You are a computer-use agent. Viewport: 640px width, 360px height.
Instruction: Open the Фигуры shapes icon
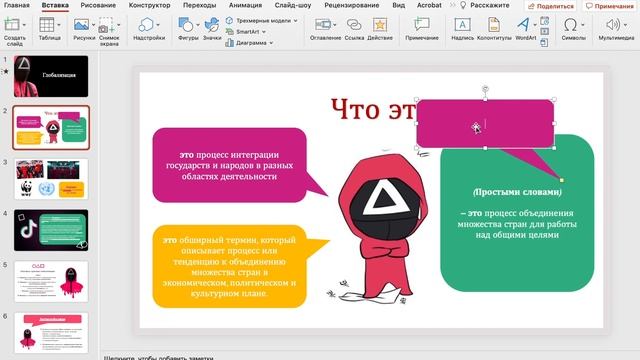[186, 25]
